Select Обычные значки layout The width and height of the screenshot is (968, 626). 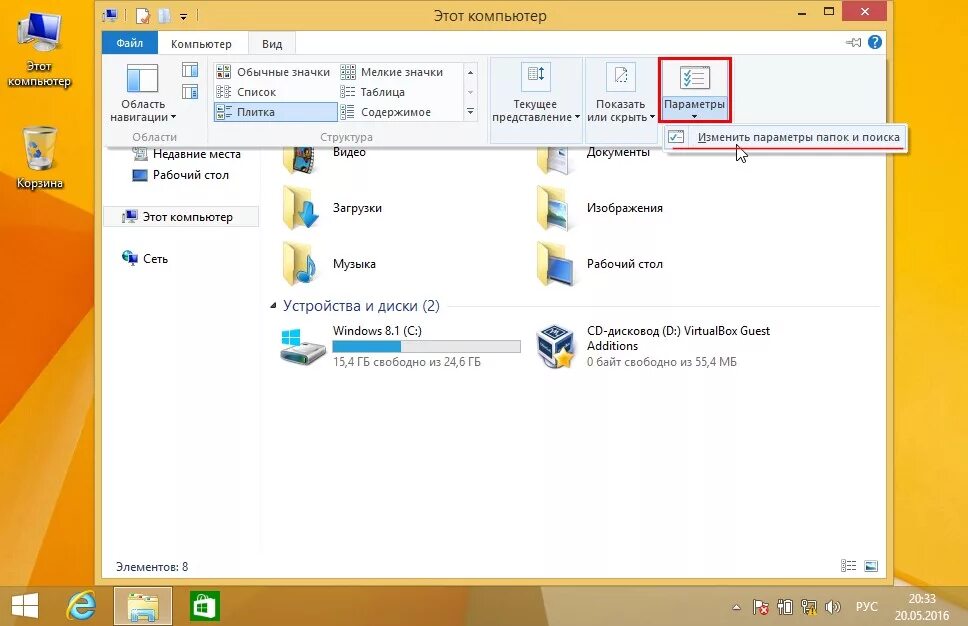point(274,72)
